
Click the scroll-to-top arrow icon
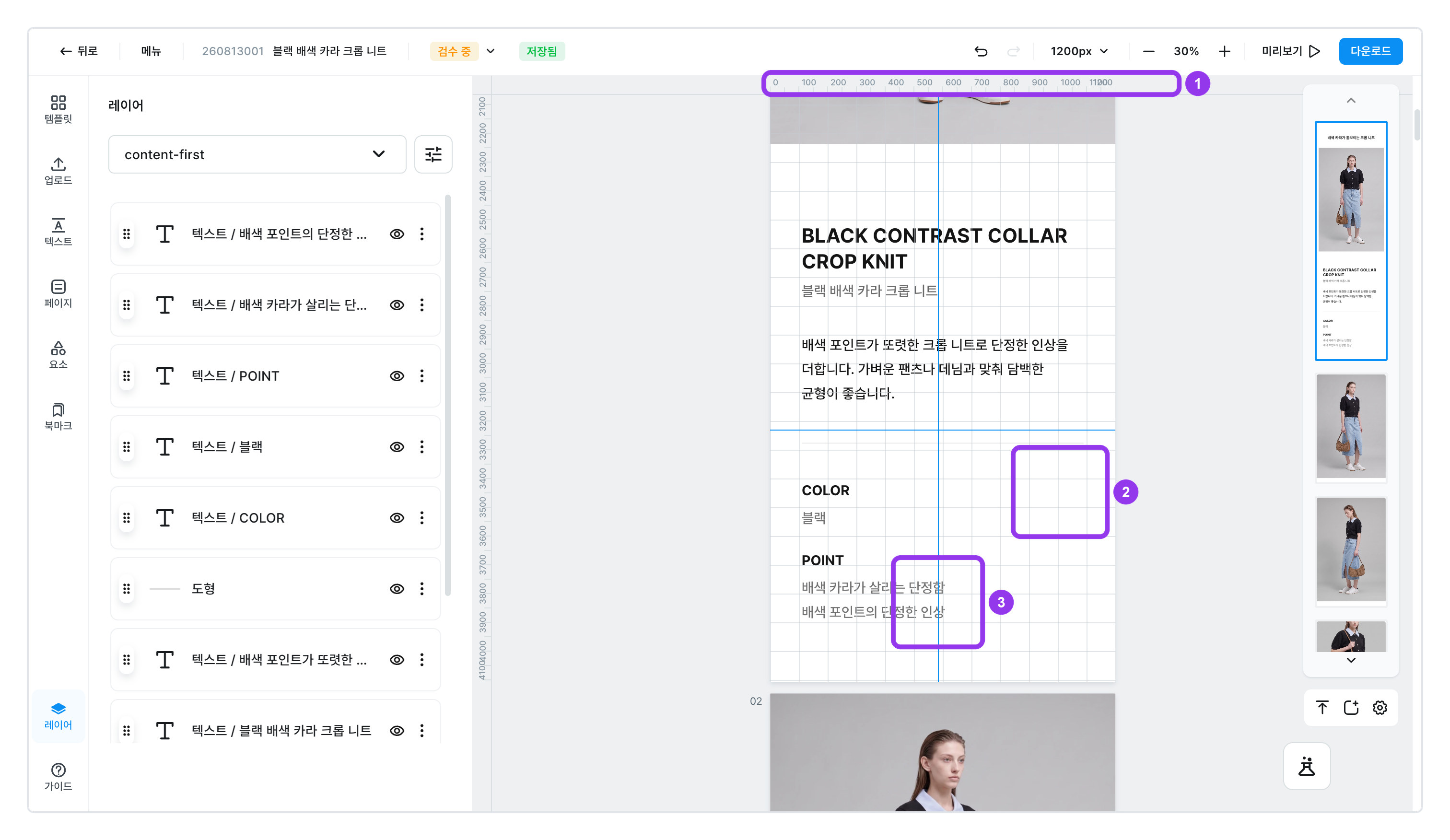[1321, 707]
